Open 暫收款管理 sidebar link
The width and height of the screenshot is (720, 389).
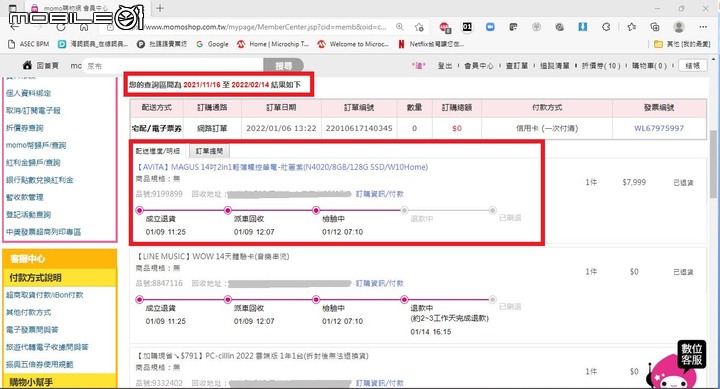[24, 197]
